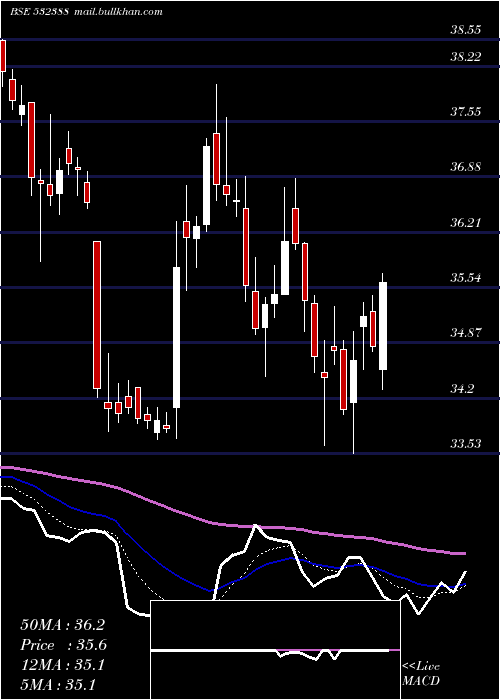Image resolution: width=500 pixels, height=700 pixels.
Task: Click the 36.88 price level label
Action: tap(466, 167)
